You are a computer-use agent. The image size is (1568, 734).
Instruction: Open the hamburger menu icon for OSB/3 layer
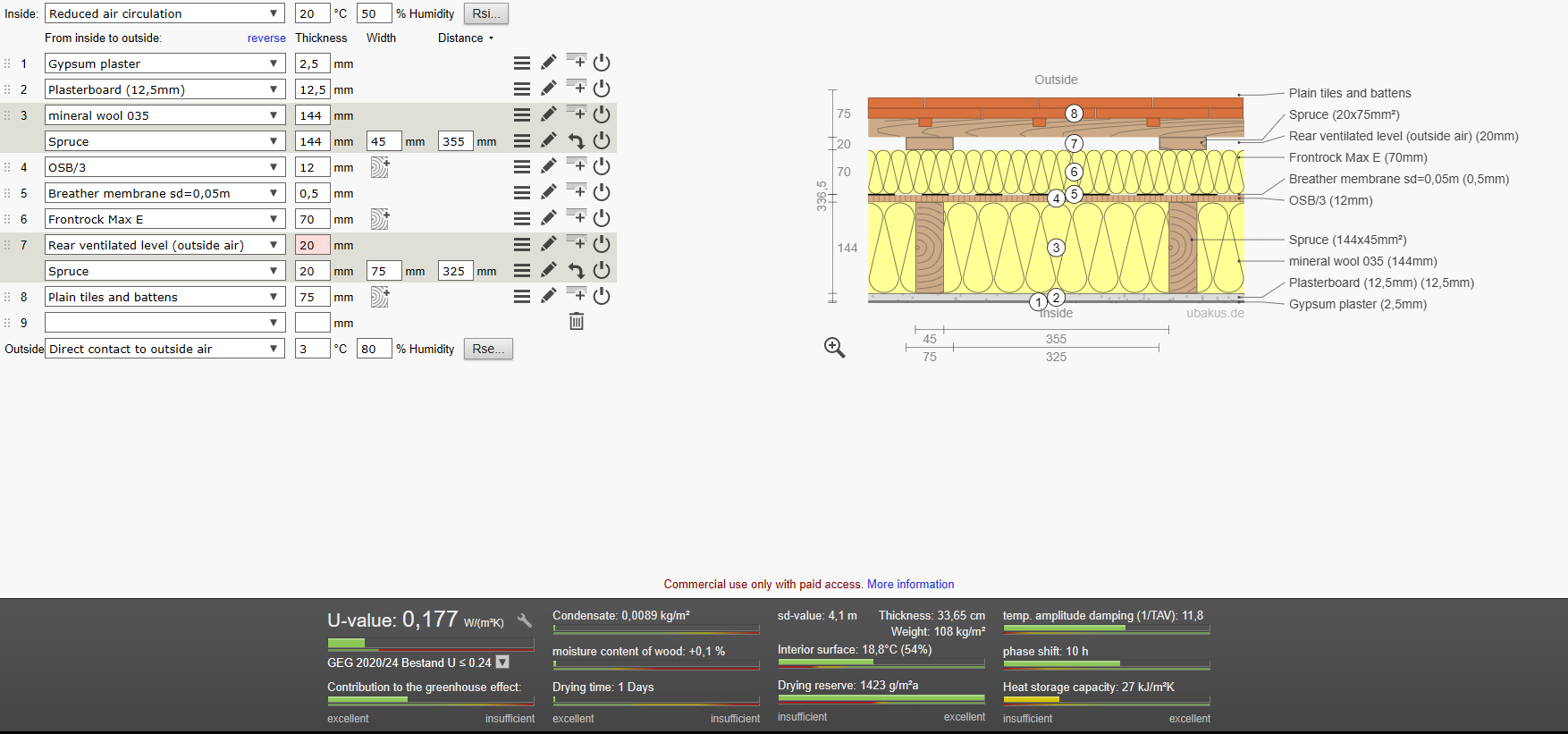(x=522, y=166)
